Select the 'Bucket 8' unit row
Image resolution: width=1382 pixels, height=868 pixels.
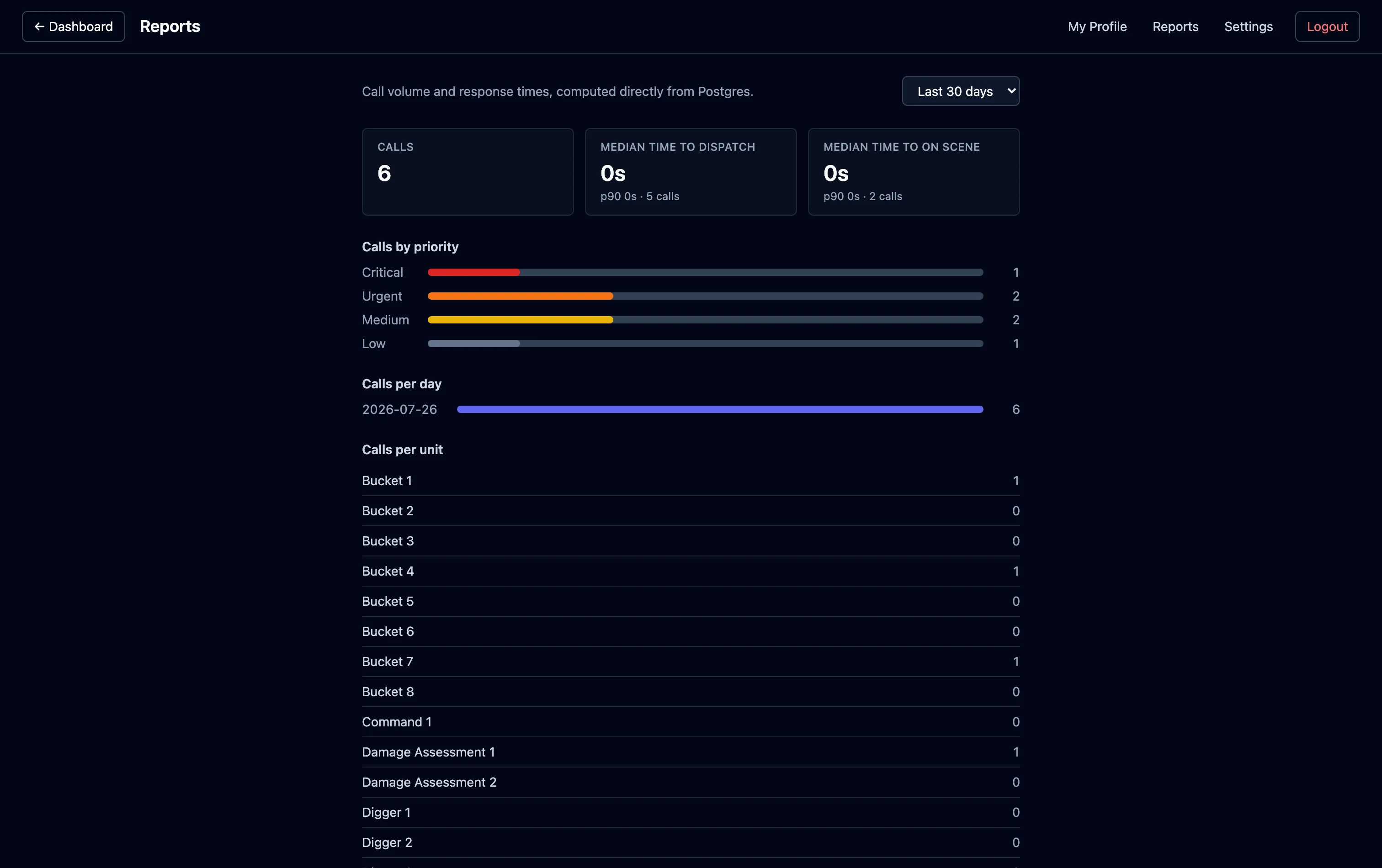tap(691, 692)
